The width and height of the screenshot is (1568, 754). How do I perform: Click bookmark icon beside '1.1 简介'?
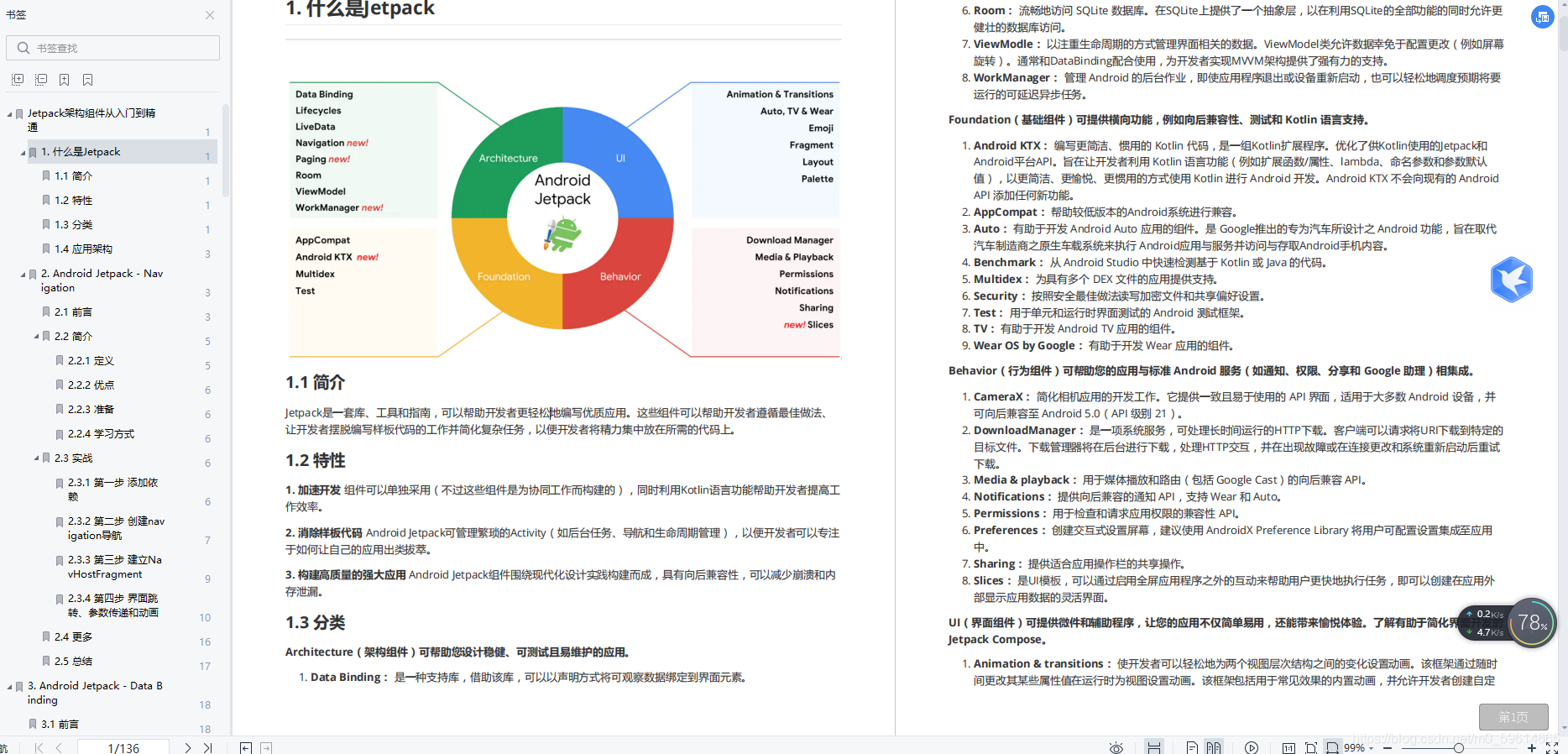coord(46,176)
